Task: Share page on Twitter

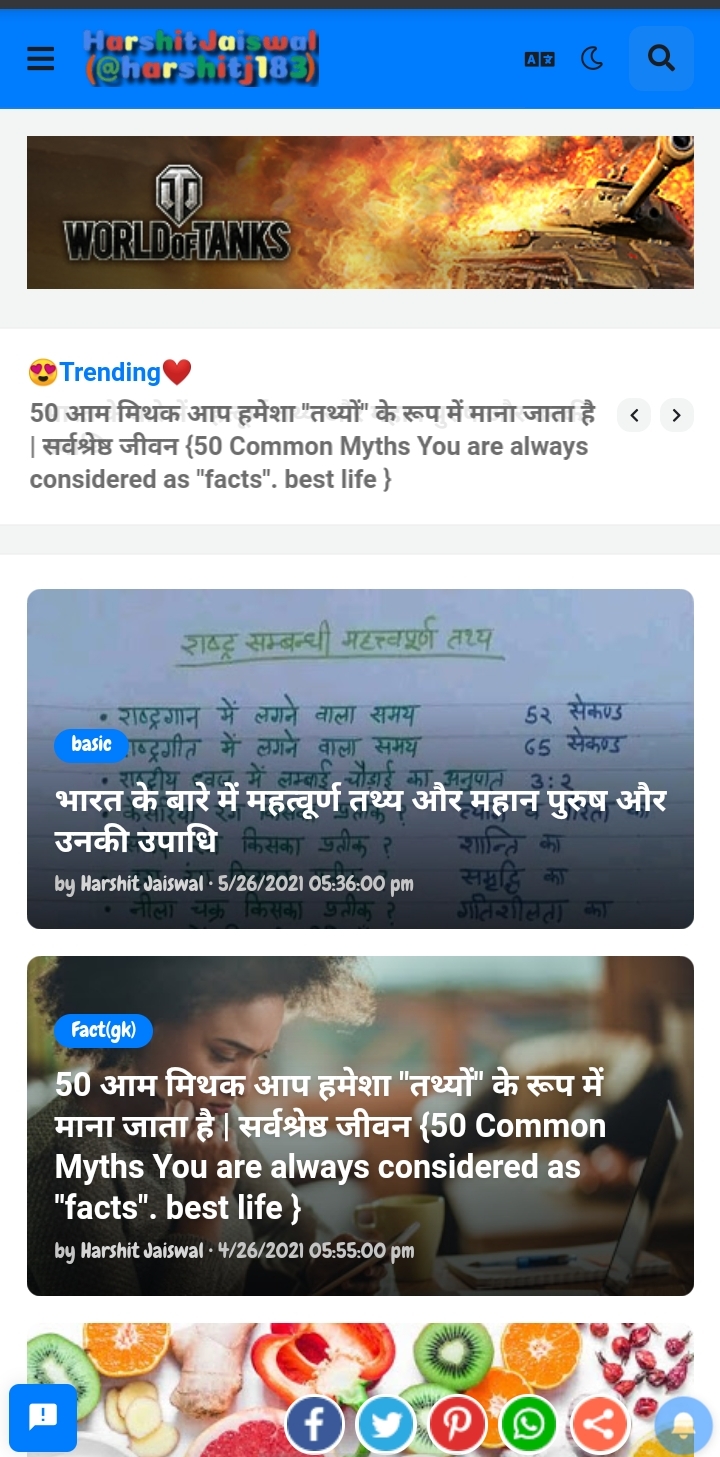Action: pos(386,1424)
